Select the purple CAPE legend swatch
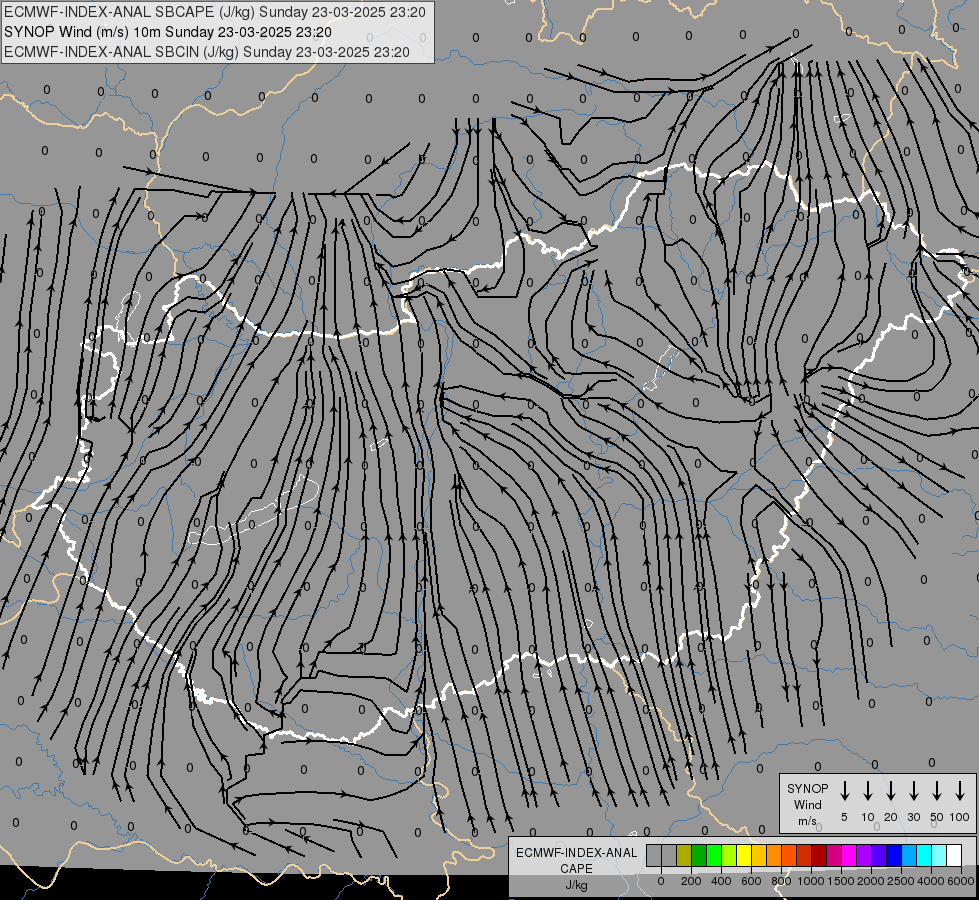 click(864, 855)
